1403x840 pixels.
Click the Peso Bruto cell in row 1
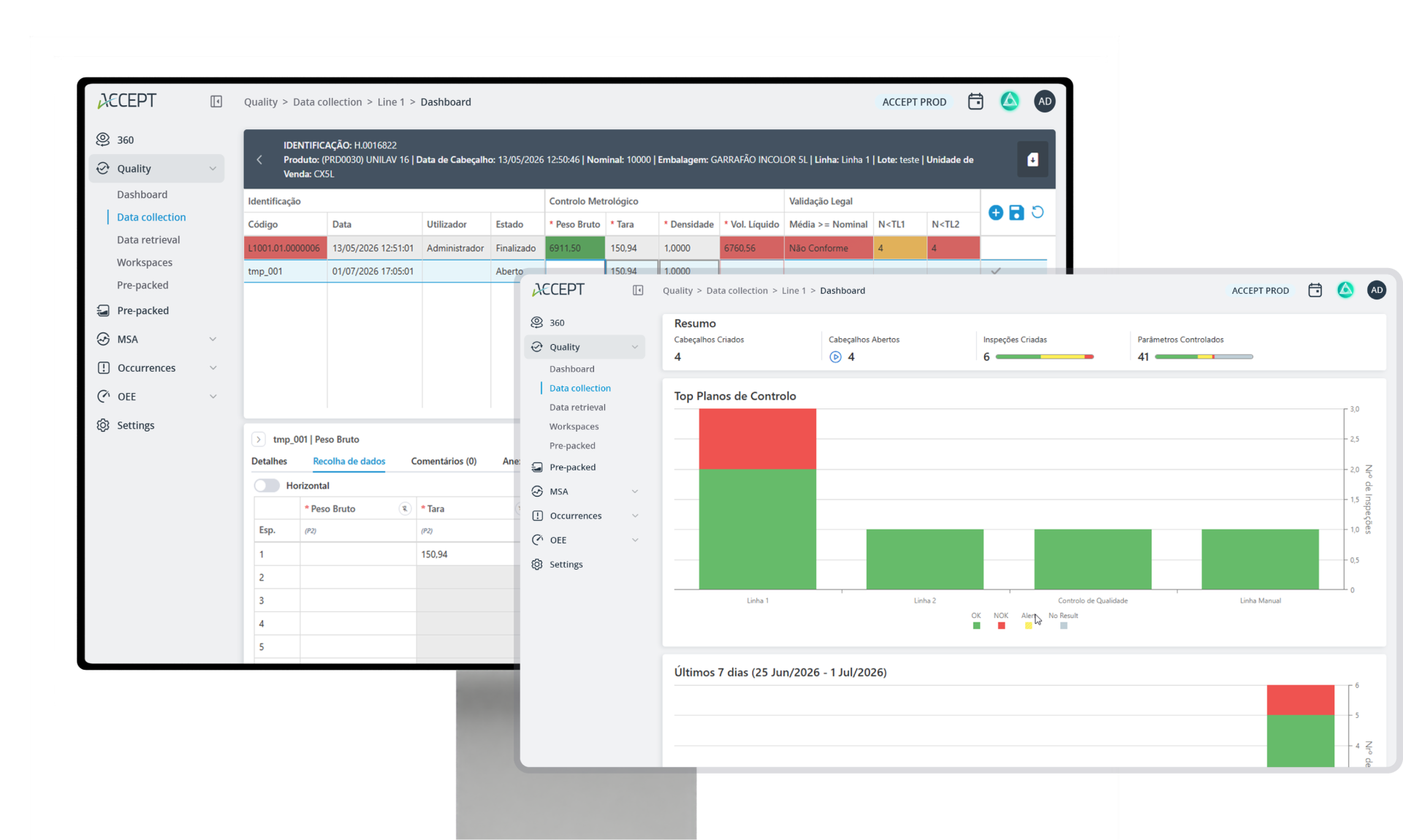click(358, 554)
